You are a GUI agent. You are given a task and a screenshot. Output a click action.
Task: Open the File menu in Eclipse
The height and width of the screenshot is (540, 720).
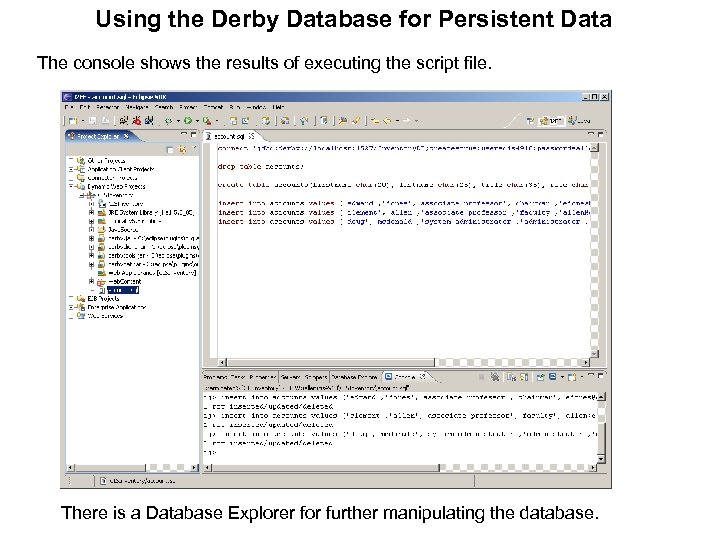point(69,107)
